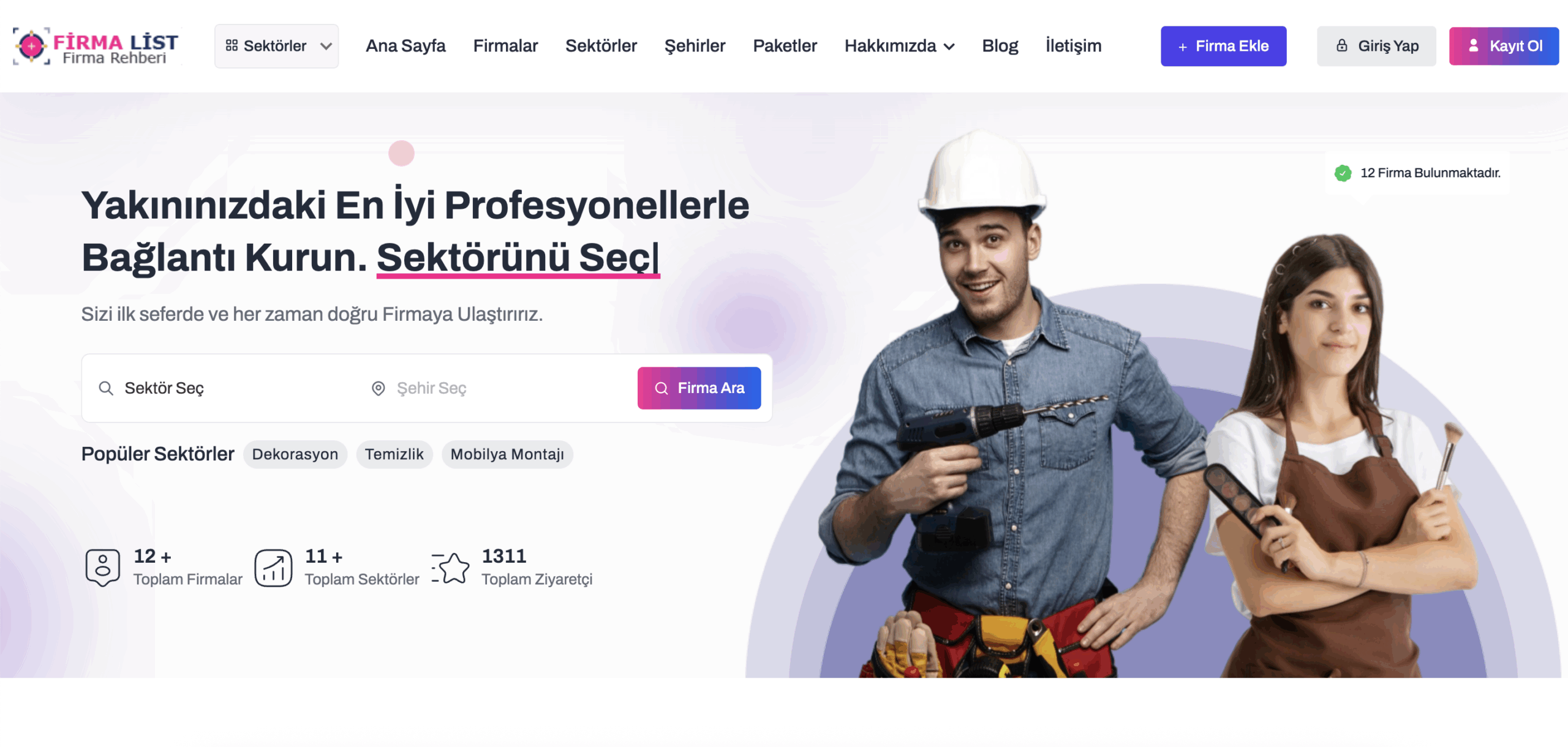Click the Firma List logo
The height and width of the screenshot is (747, 1568).
tap(96, 46)
